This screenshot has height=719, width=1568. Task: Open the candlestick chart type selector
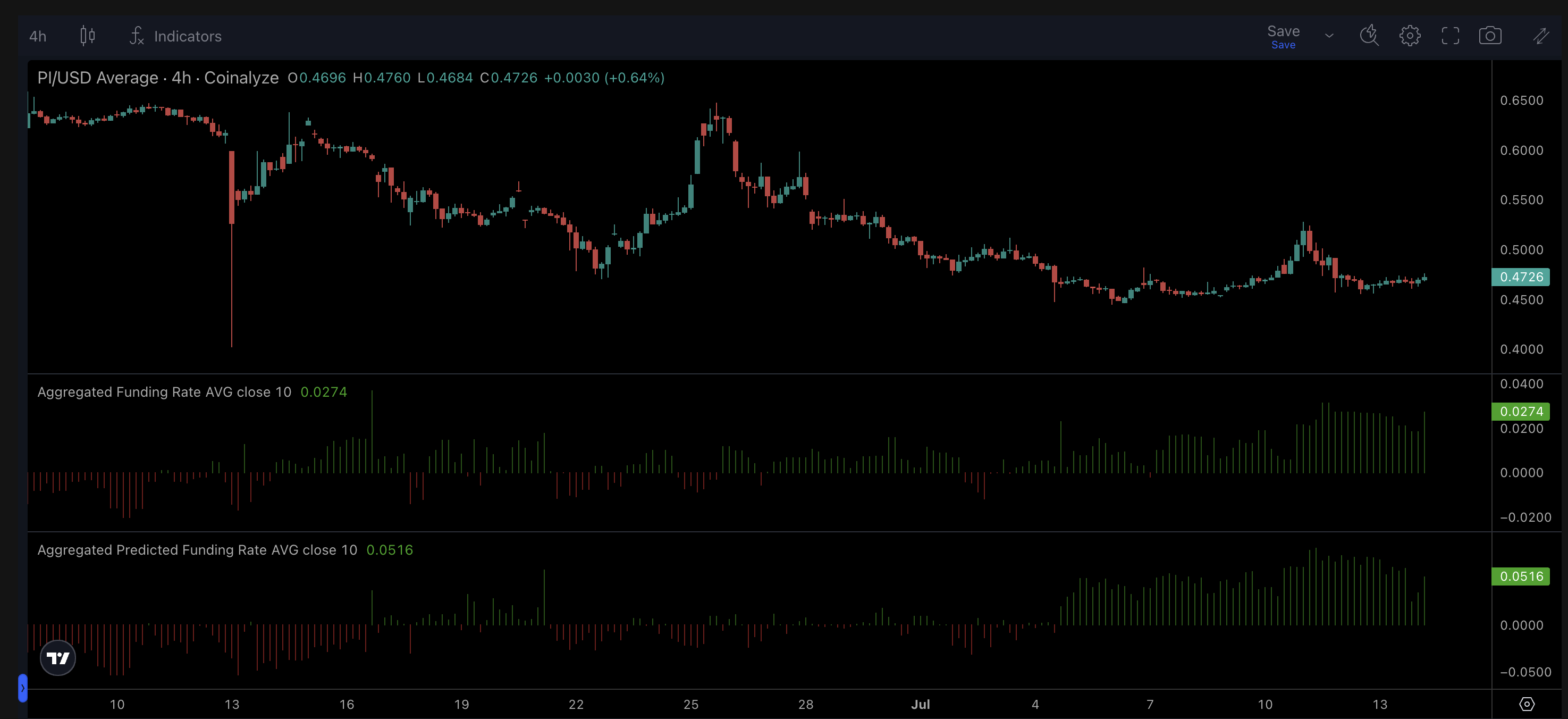[88, 36]
